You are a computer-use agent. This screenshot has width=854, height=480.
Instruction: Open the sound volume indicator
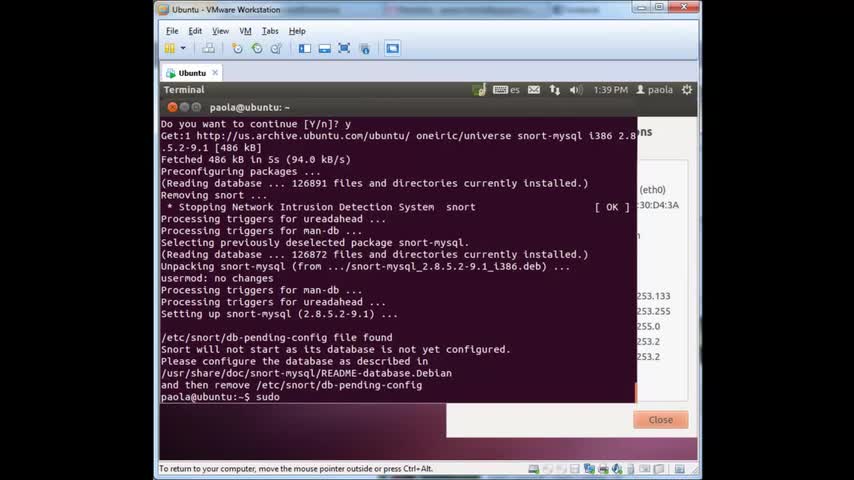576,90
